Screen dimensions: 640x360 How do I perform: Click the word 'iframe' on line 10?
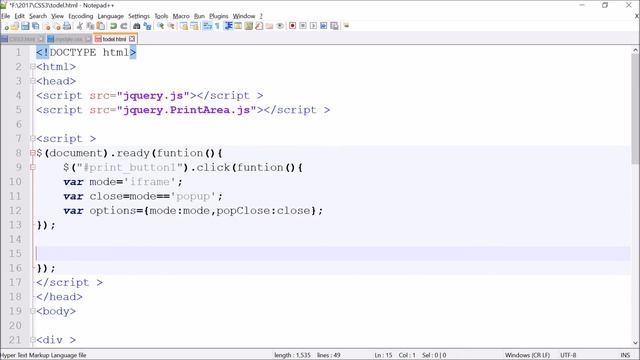tap(150, 182)
